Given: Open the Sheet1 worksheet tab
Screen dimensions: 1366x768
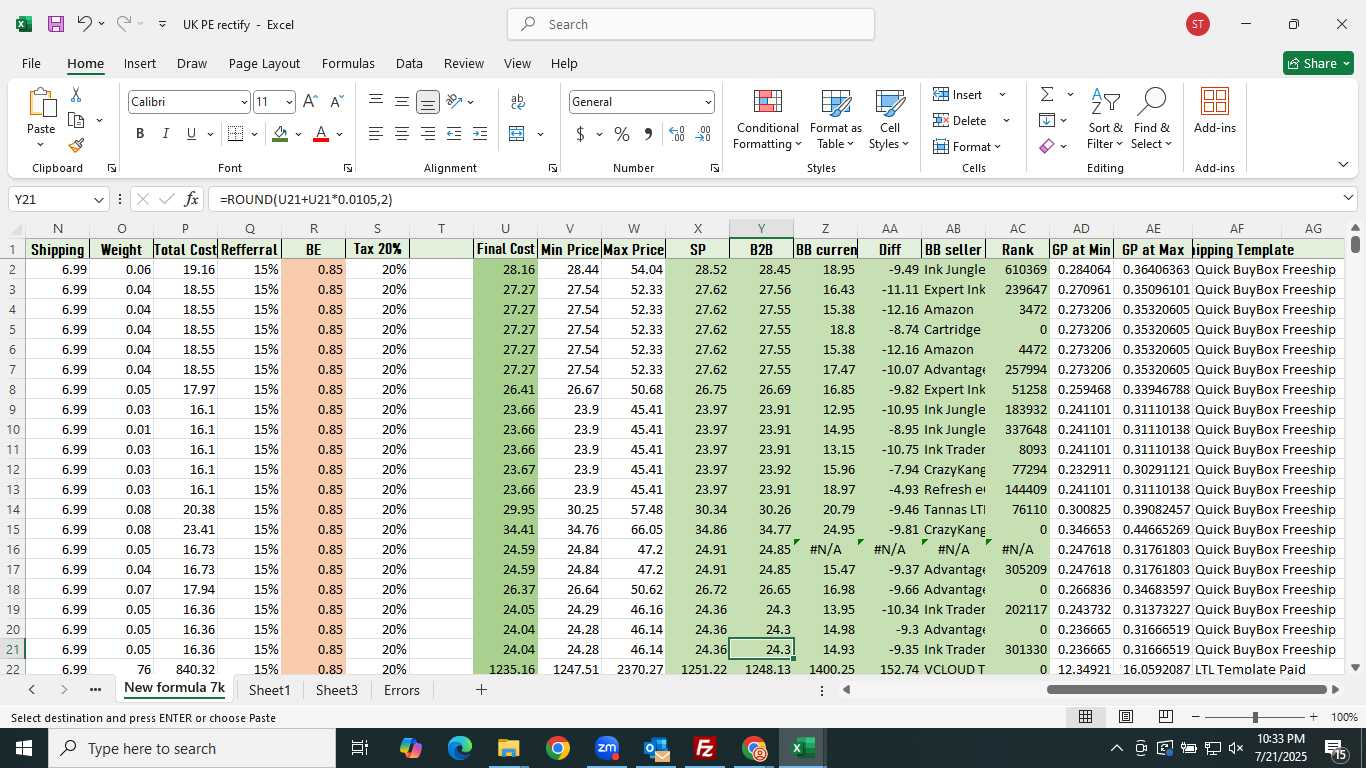Looking at the screenshot, I should coord(269,690).
